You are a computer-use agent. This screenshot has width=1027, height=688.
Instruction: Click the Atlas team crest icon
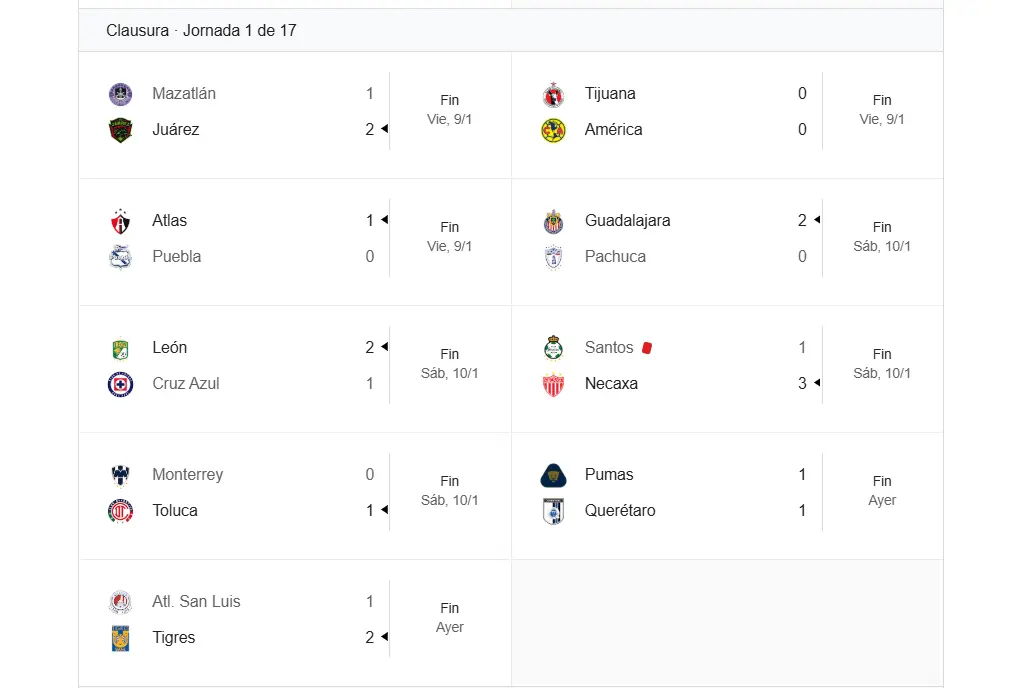(x=120, y=221)
